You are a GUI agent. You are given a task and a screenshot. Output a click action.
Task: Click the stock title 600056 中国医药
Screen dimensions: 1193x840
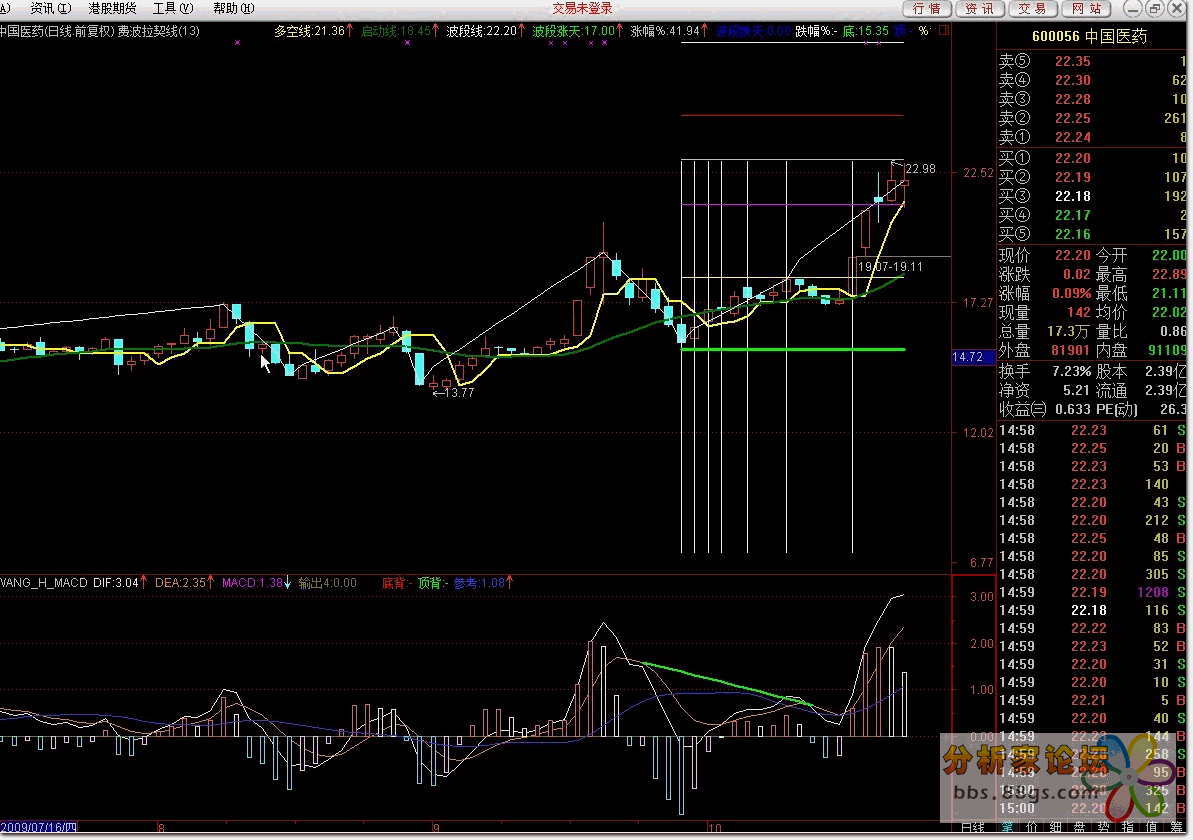click(1089, 37)
